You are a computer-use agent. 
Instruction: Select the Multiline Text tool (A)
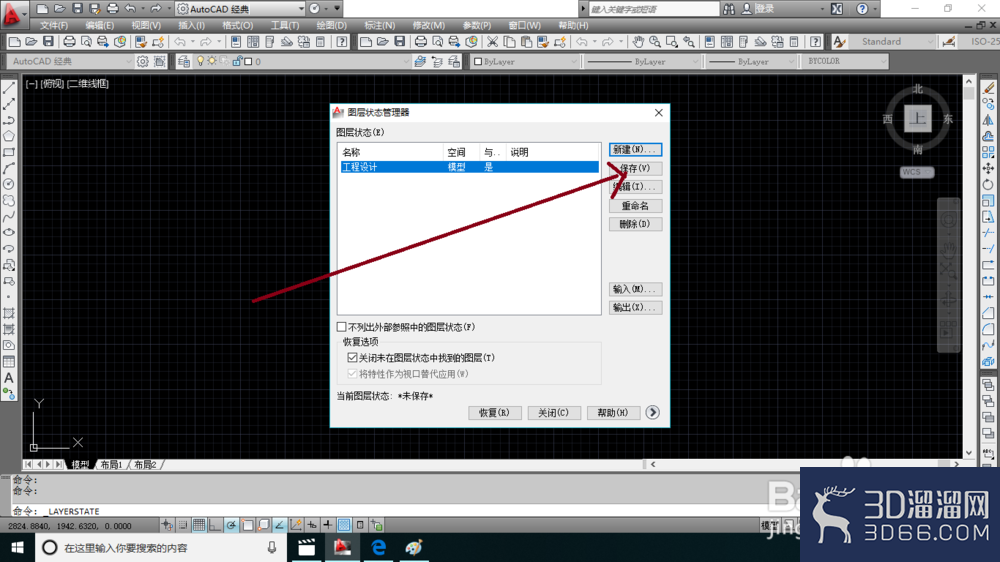pyautogui.click(x=9, y=378)
